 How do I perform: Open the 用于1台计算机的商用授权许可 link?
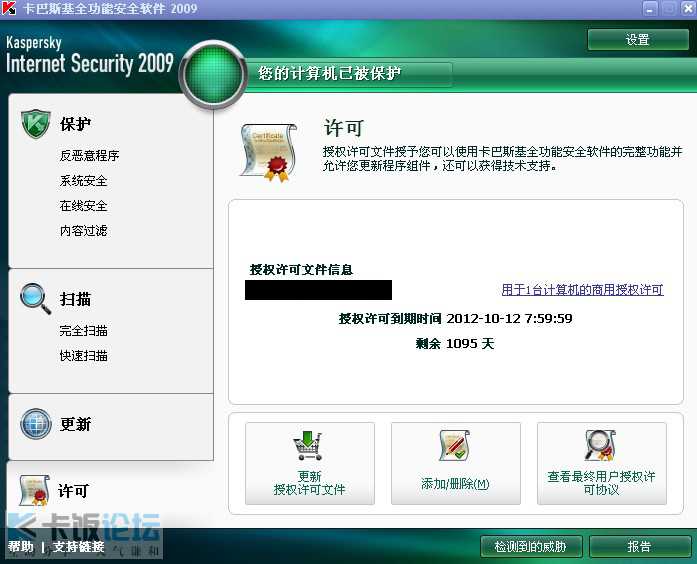582,290
